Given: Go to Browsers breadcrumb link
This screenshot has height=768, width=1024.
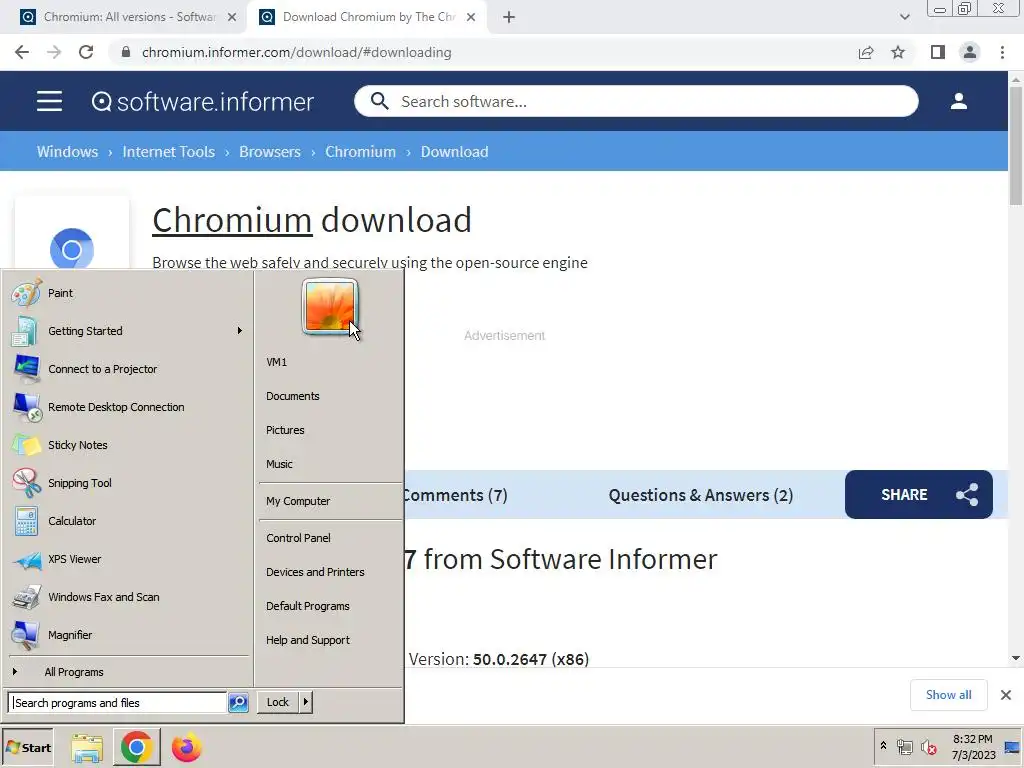Looking at the screenshot, I should coord(270,152).
